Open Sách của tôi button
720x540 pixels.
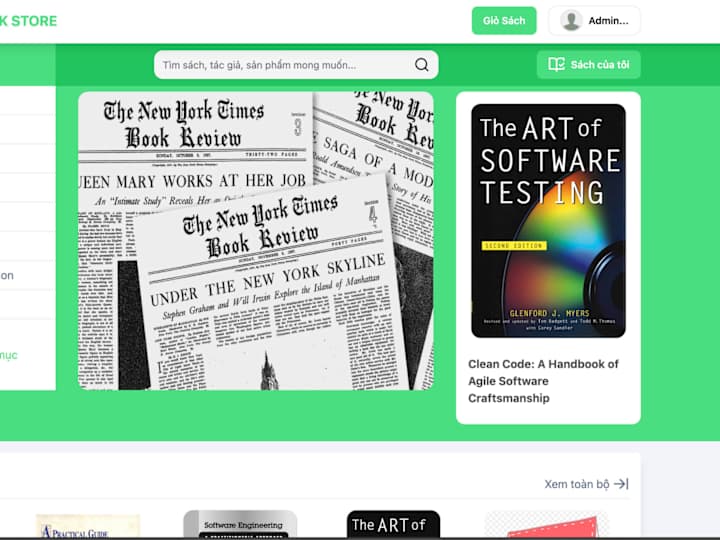[589, 65]
